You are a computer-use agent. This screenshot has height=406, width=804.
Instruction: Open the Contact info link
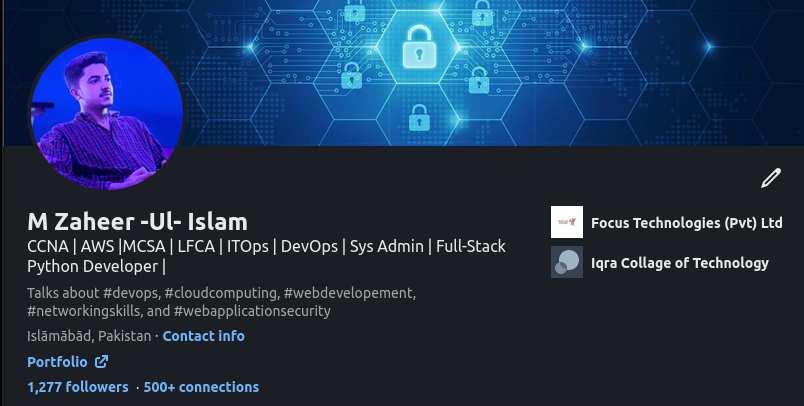(x=204, y=336)
